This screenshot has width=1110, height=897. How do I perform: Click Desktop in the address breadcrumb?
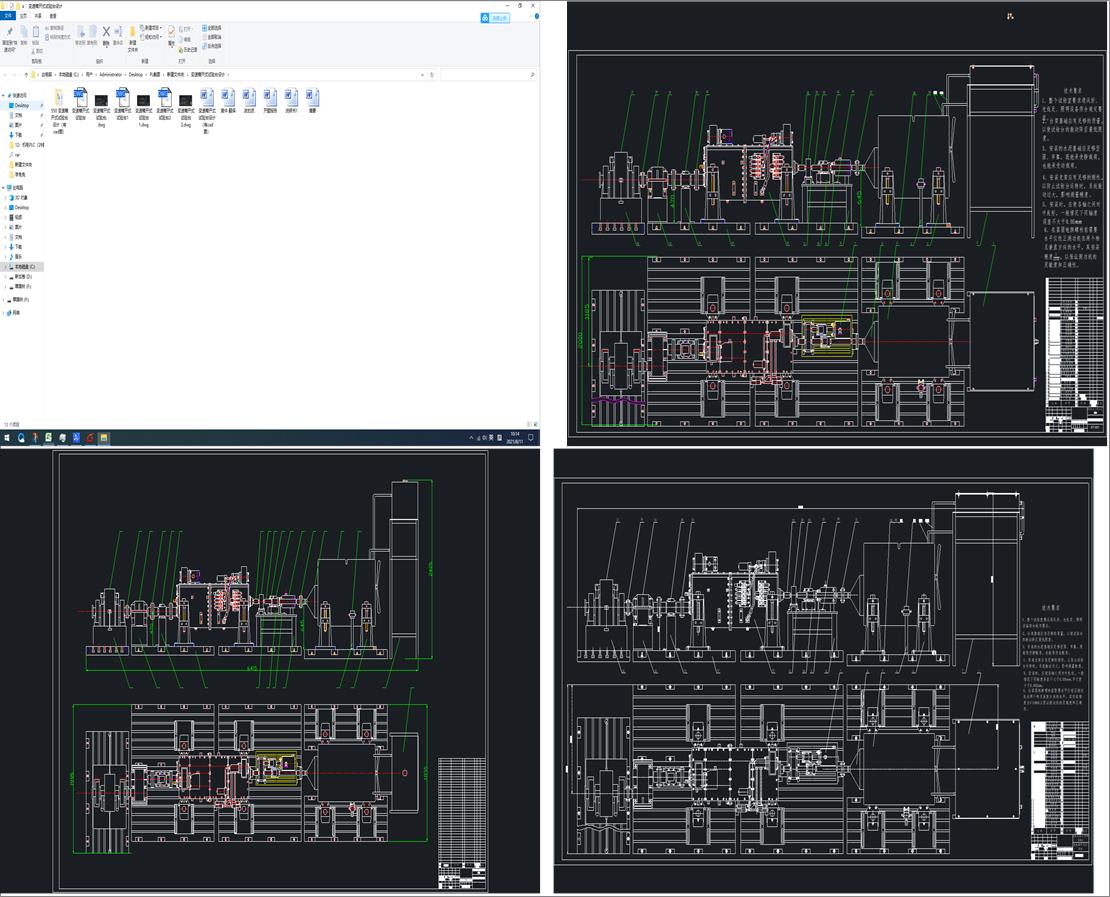(135, 74)
